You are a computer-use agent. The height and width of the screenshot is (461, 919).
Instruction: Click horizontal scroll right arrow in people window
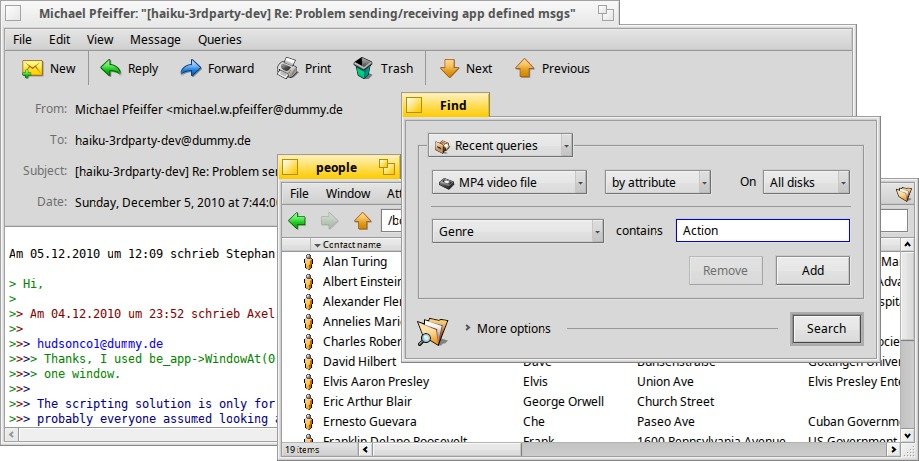(x=893, y=450)
